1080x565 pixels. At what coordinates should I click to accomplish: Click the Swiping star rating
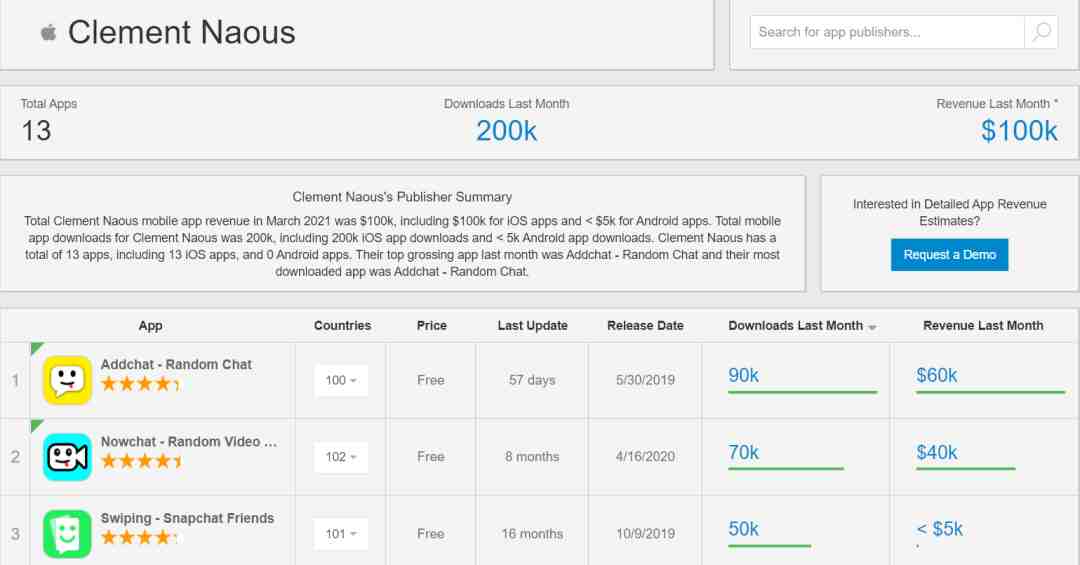coord(139,537)
